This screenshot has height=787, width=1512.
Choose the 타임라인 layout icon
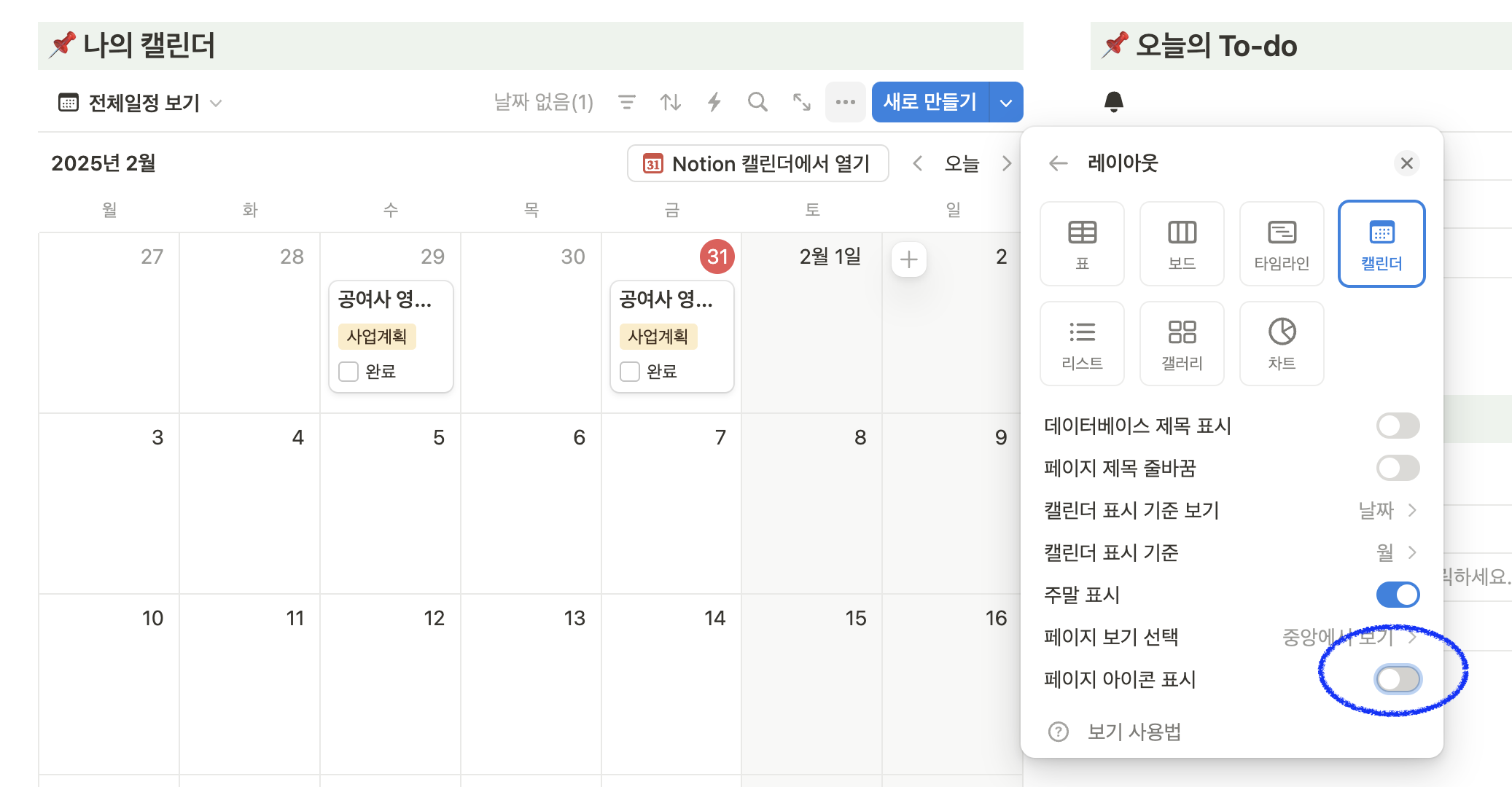click(x=1281, y=243)
